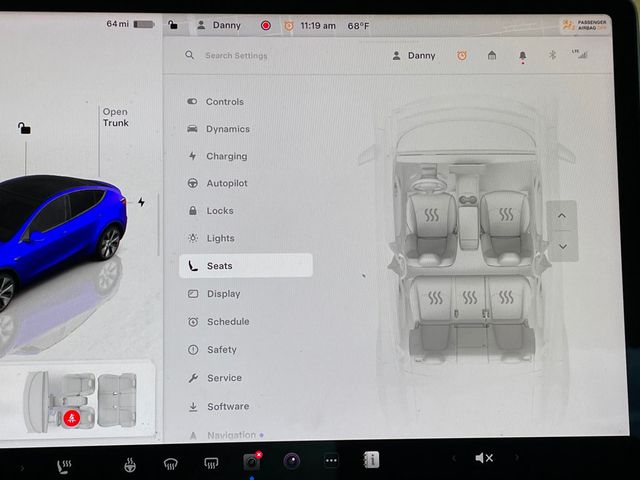Tap Open Trunk on the car view
The image size is (640, 480).
(x=116, y=118)
